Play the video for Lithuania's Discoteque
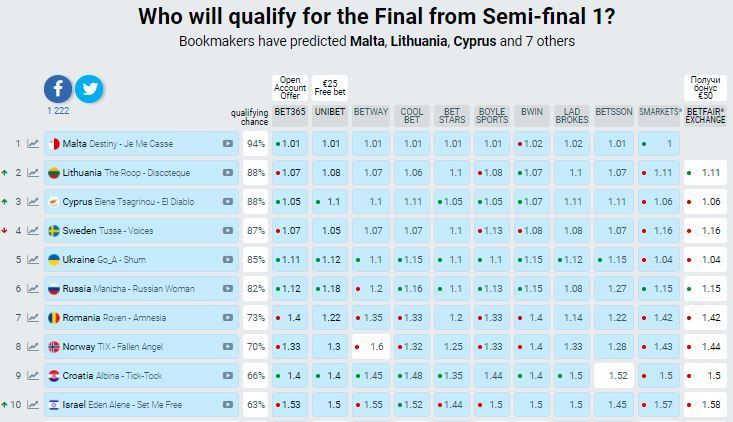 pyautogui.click(x=228, y=173)
